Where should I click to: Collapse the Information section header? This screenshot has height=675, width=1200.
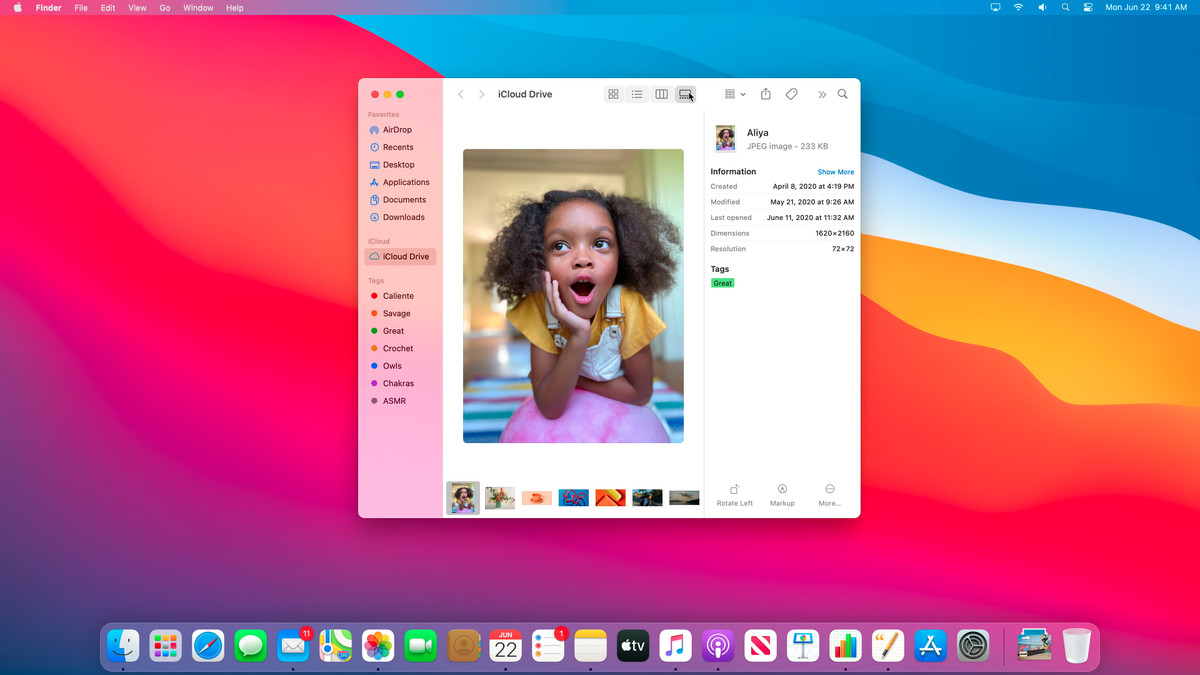tap(733, 171)
